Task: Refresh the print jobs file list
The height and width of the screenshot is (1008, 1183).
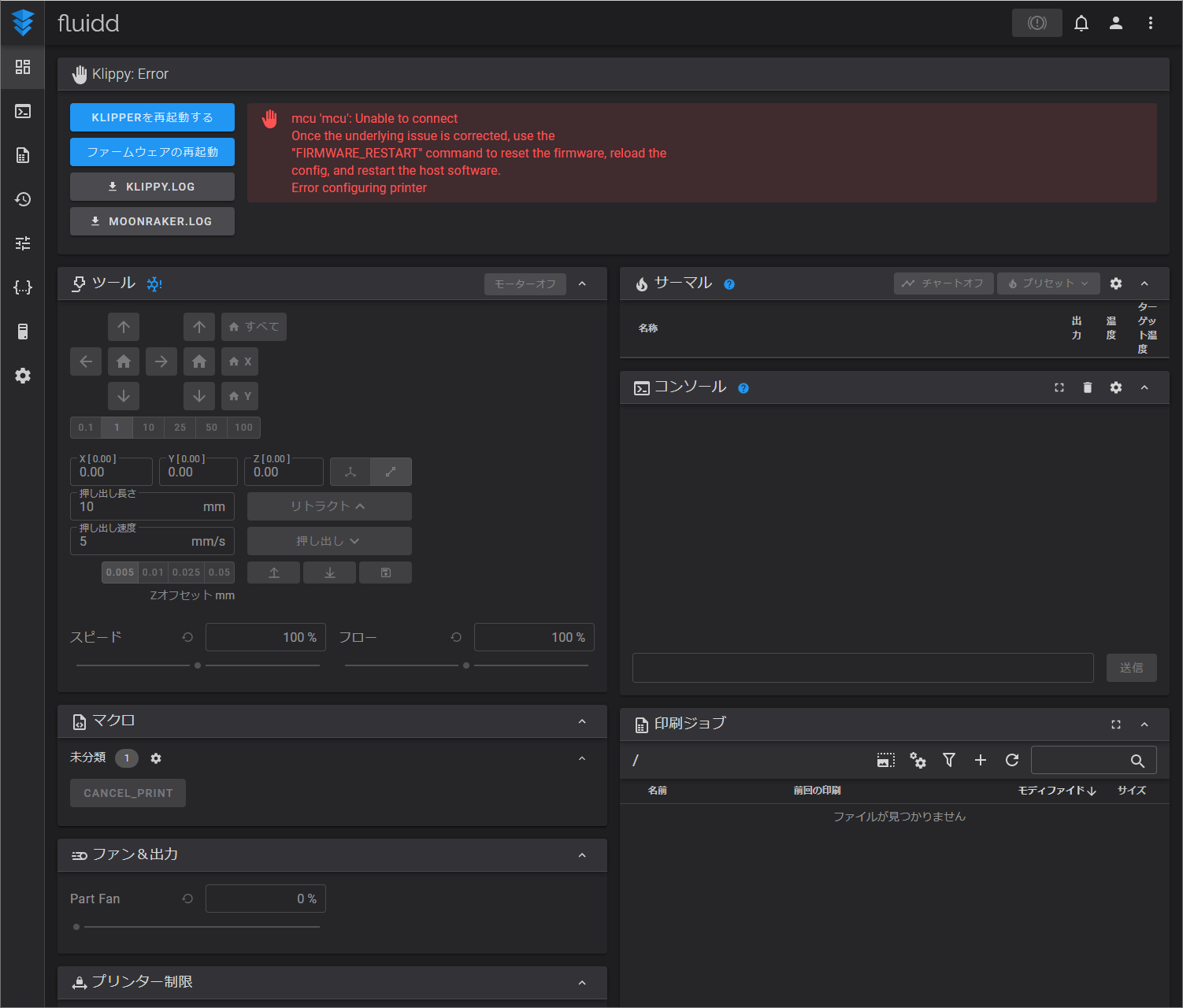Action: tap(1012, 760)
